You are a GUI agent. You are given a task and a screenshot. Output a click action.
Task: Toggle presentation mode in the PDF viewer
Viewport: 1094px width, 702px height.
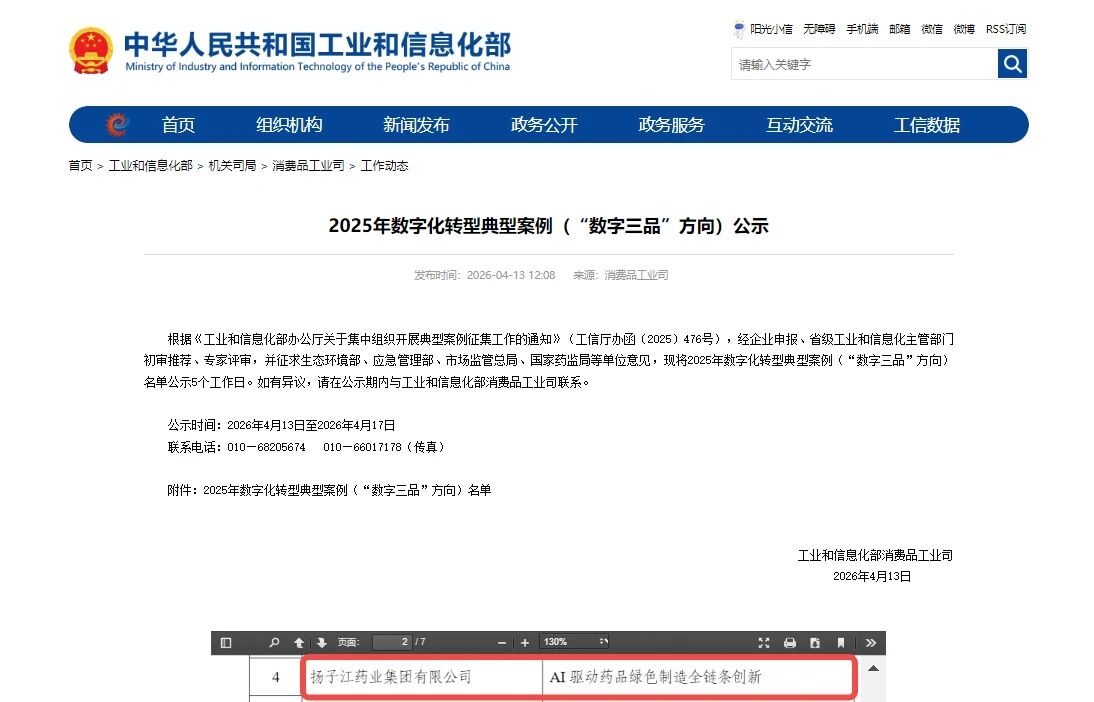point(764,642)
